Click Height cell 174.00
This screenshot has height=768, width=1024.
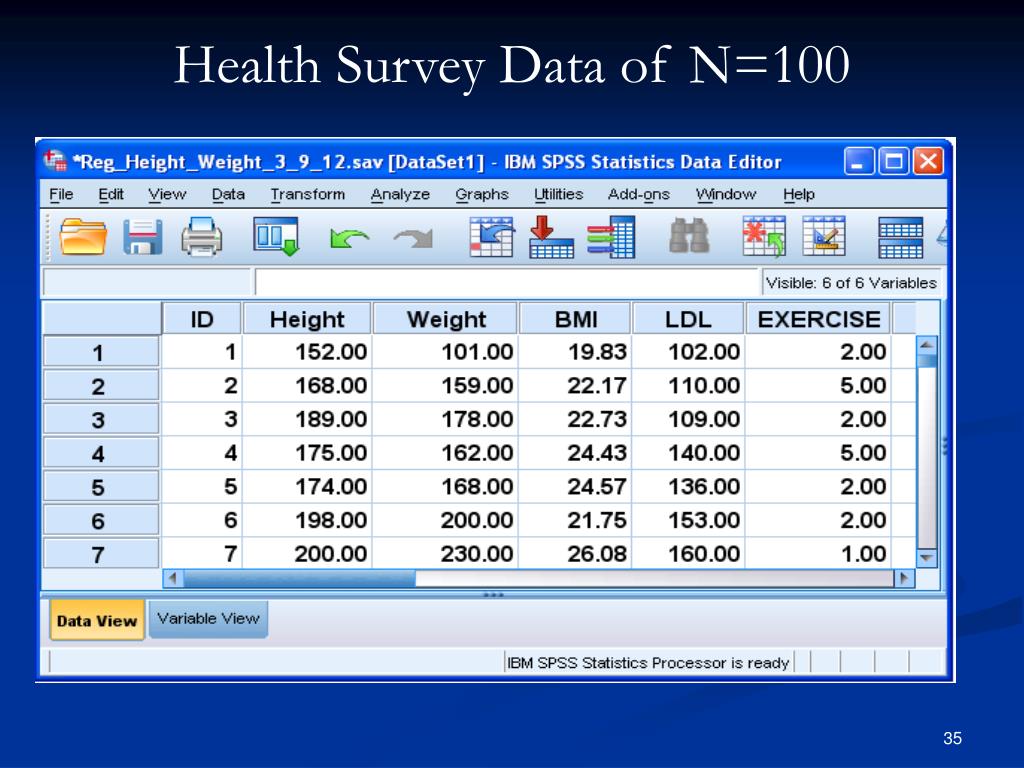point(306,487)
